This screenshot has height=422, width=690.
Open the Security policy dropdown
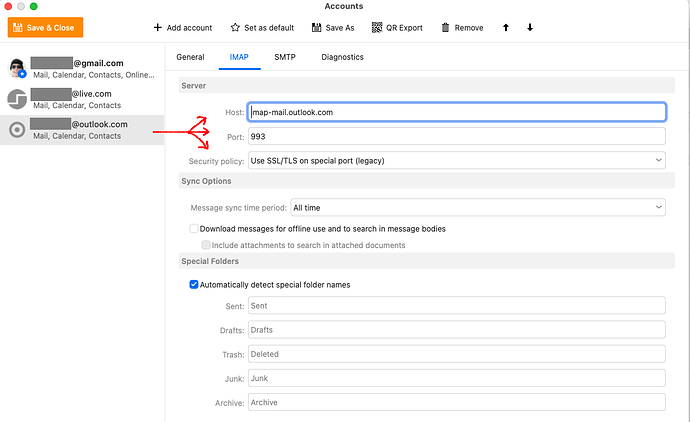point(457,161)
